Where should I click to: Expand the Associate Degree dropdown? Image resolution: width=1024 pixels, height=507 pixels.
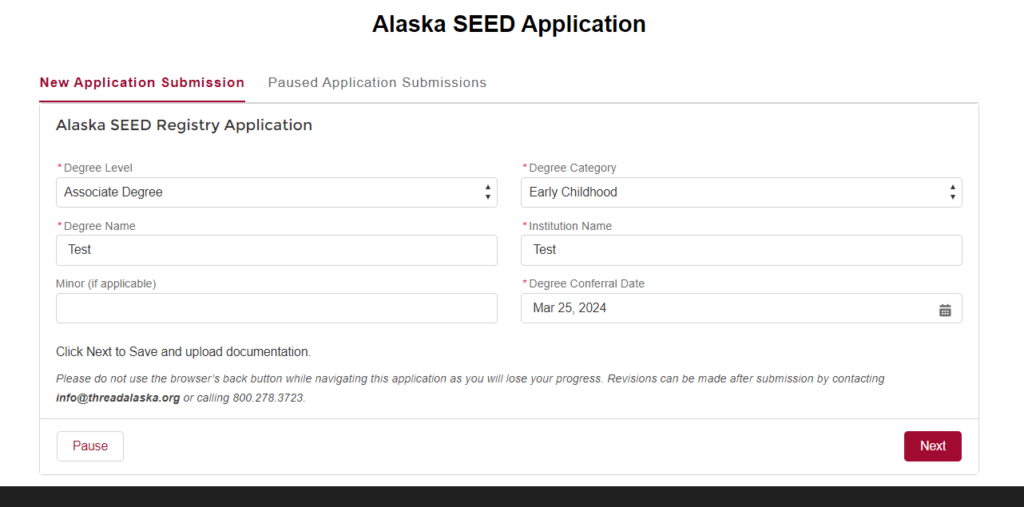[x=276, y=192]
